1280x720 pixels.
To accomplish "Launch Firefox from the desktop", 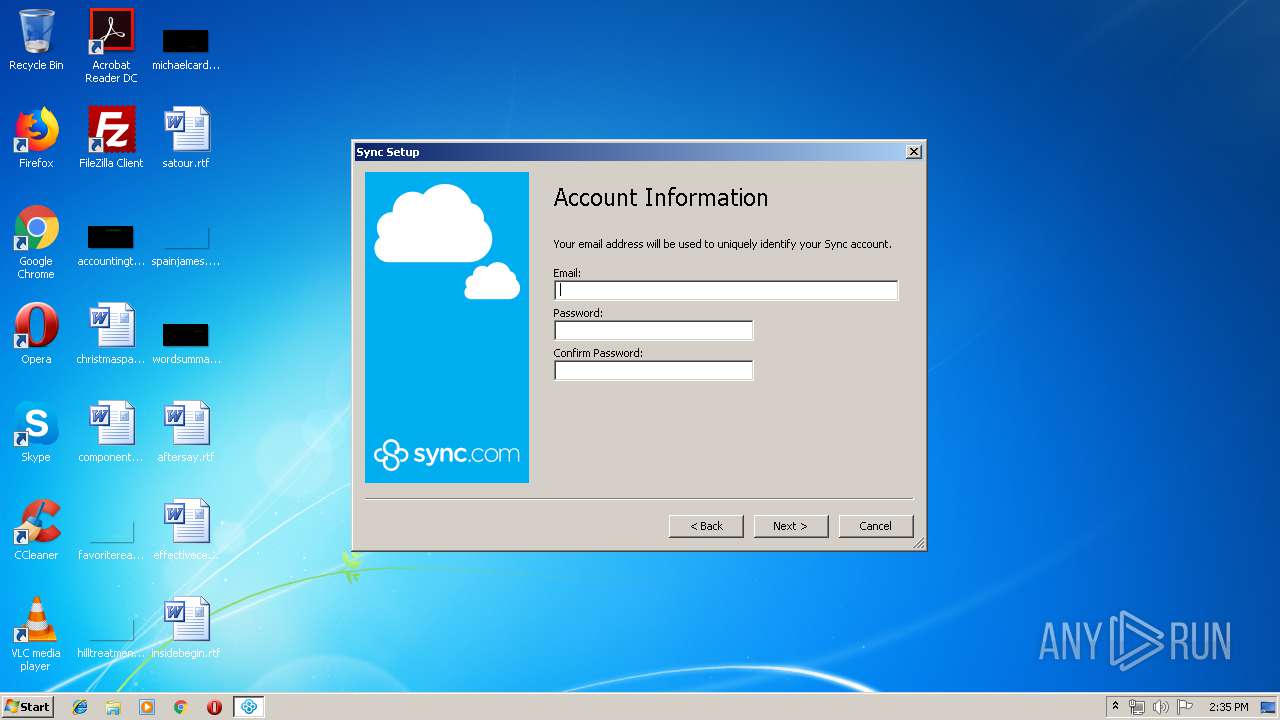I will (x=36, y=138).
